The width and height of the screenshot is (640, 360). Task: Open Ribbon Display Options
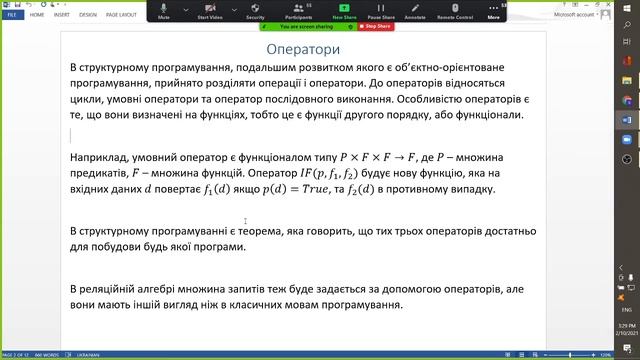pyautogui.click(x=575, y=4)
